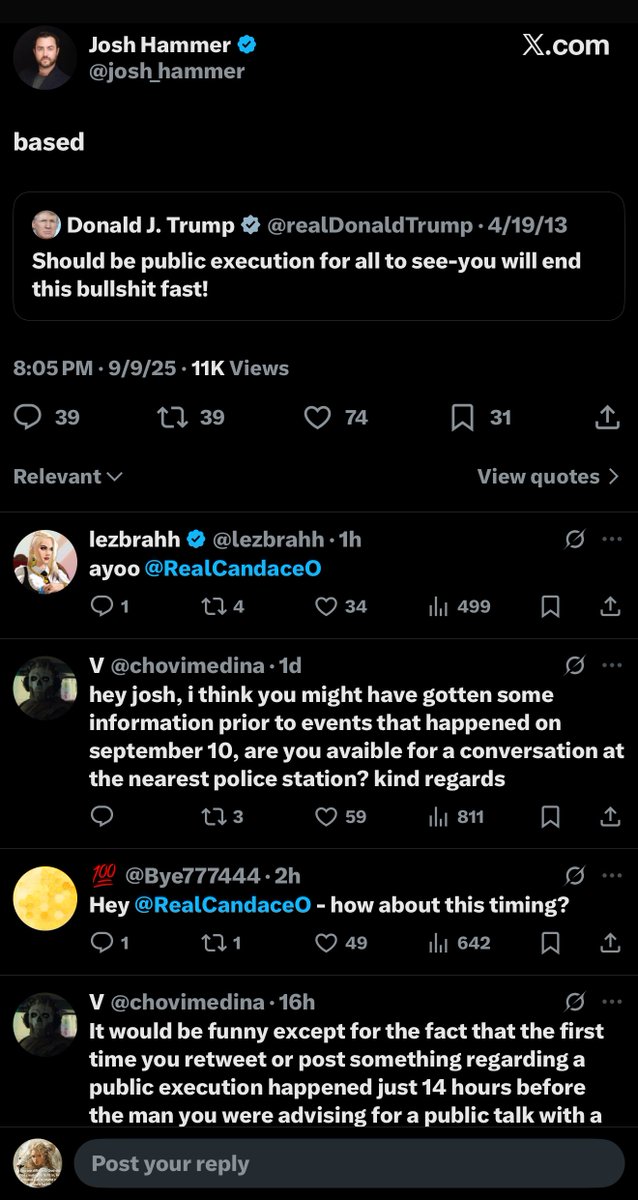This screenshot has height=1200, width=638.
Task: Bookmark Josh Hammer's main post
Action: tap(462, 417)
